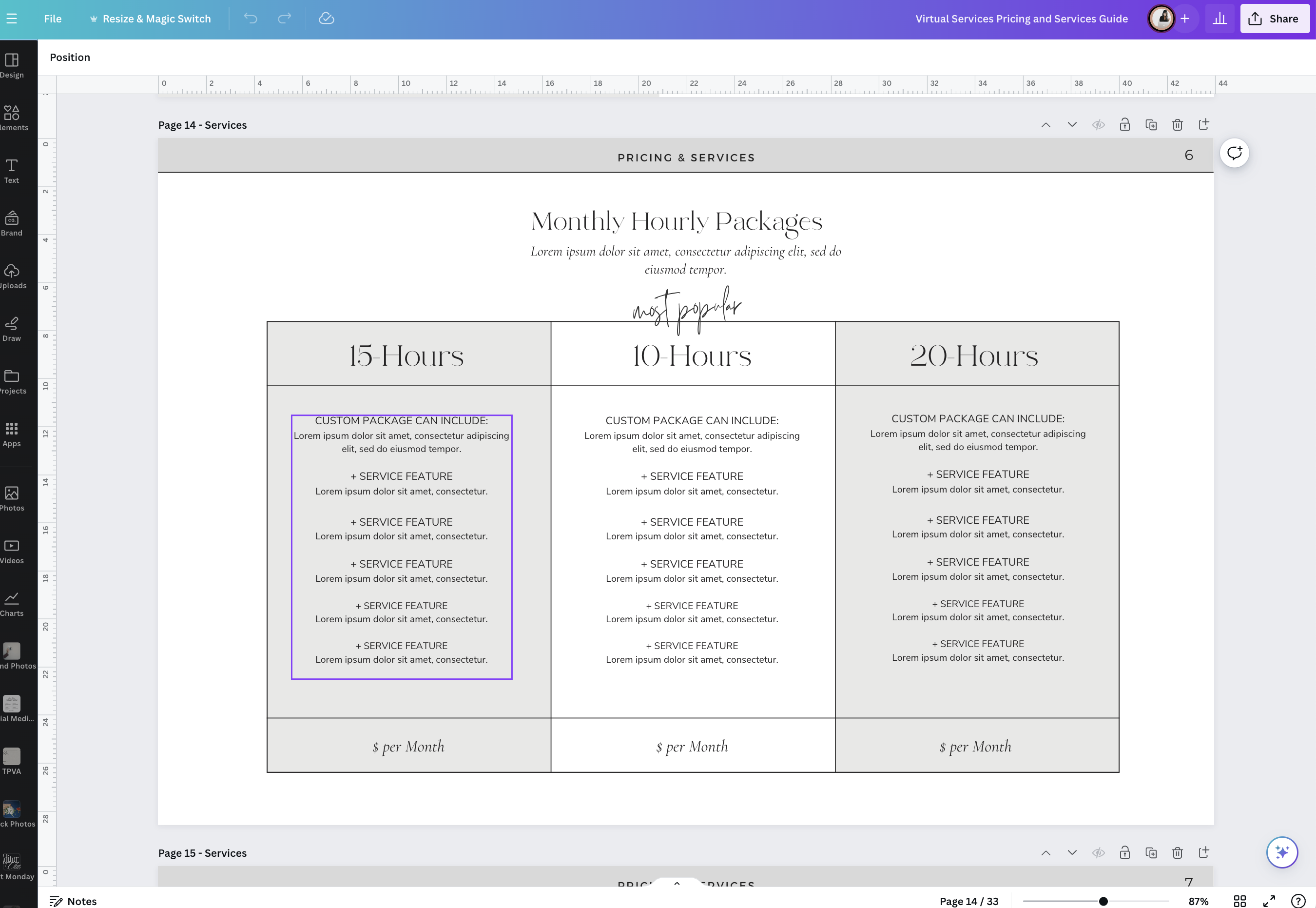Move Page 15 up
This screenshot has height=908, width=1316.
pyautogui.click(x=1046, y=853)
